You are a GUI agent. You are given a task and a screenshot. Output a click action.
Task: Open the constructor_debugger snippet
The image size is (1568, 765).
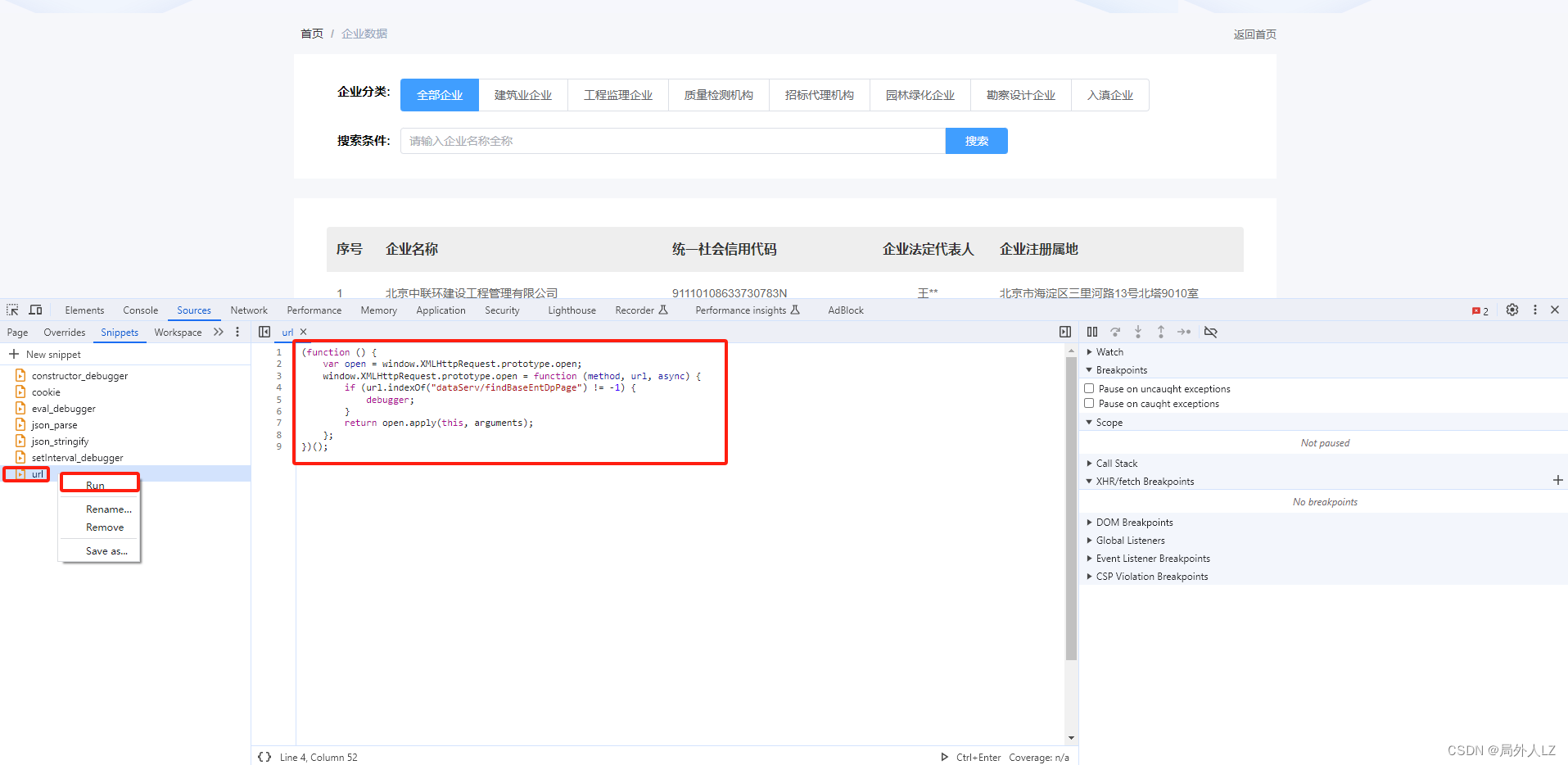point(79,376)
